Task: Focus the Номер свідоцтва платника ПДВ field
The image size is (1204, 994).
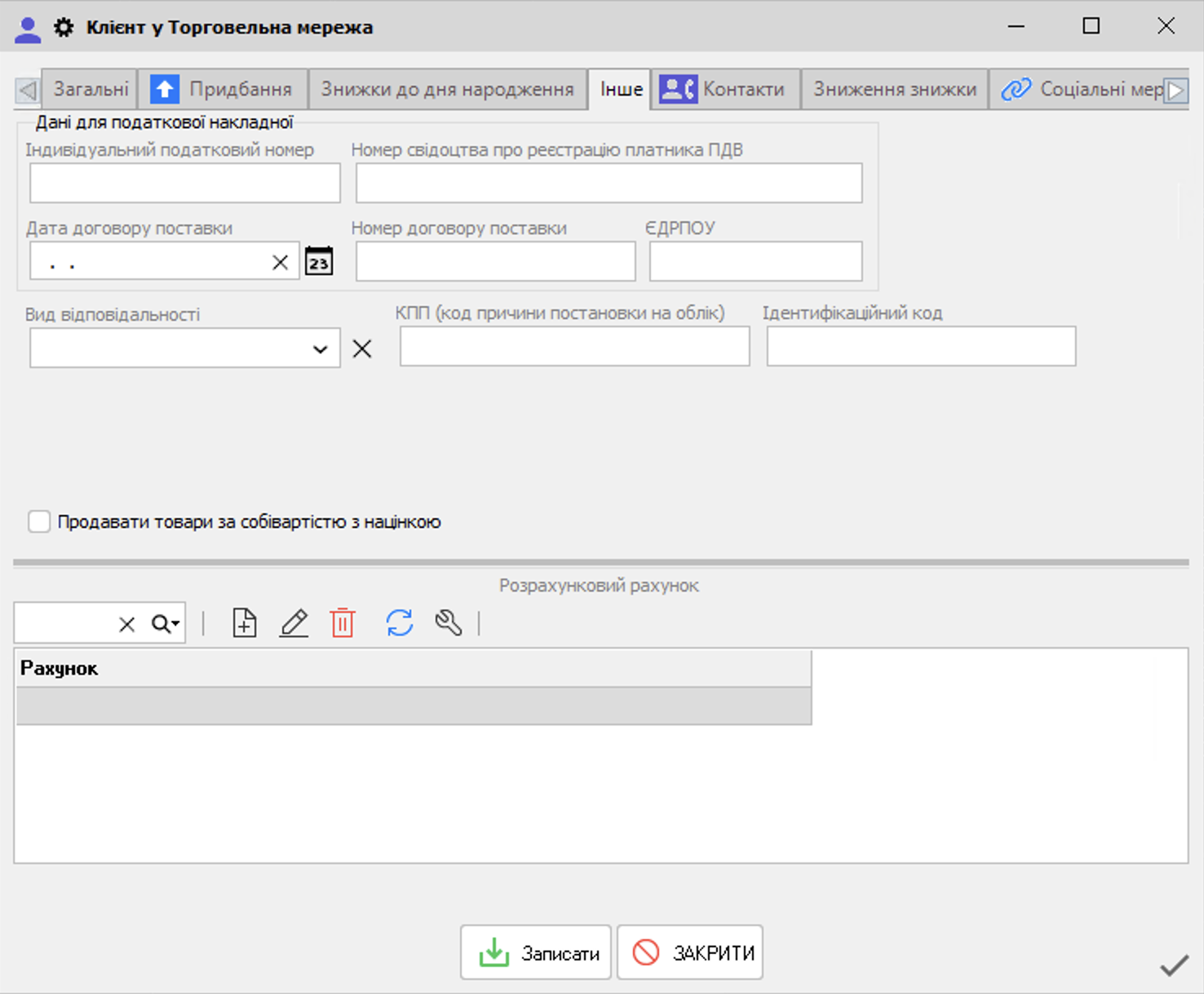Action: coord(609,183)
